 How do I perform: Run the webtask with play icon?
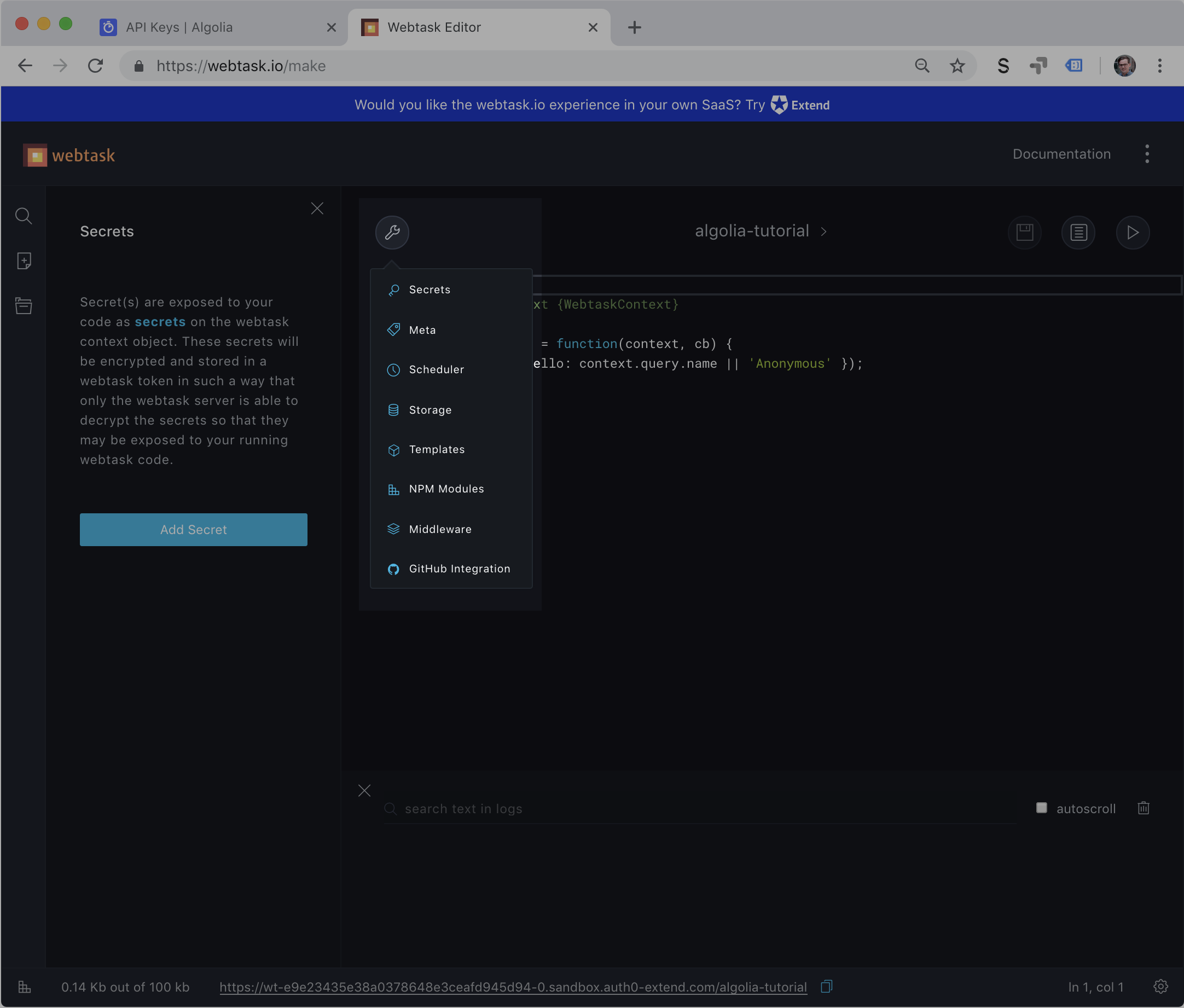pos(1133,232)
